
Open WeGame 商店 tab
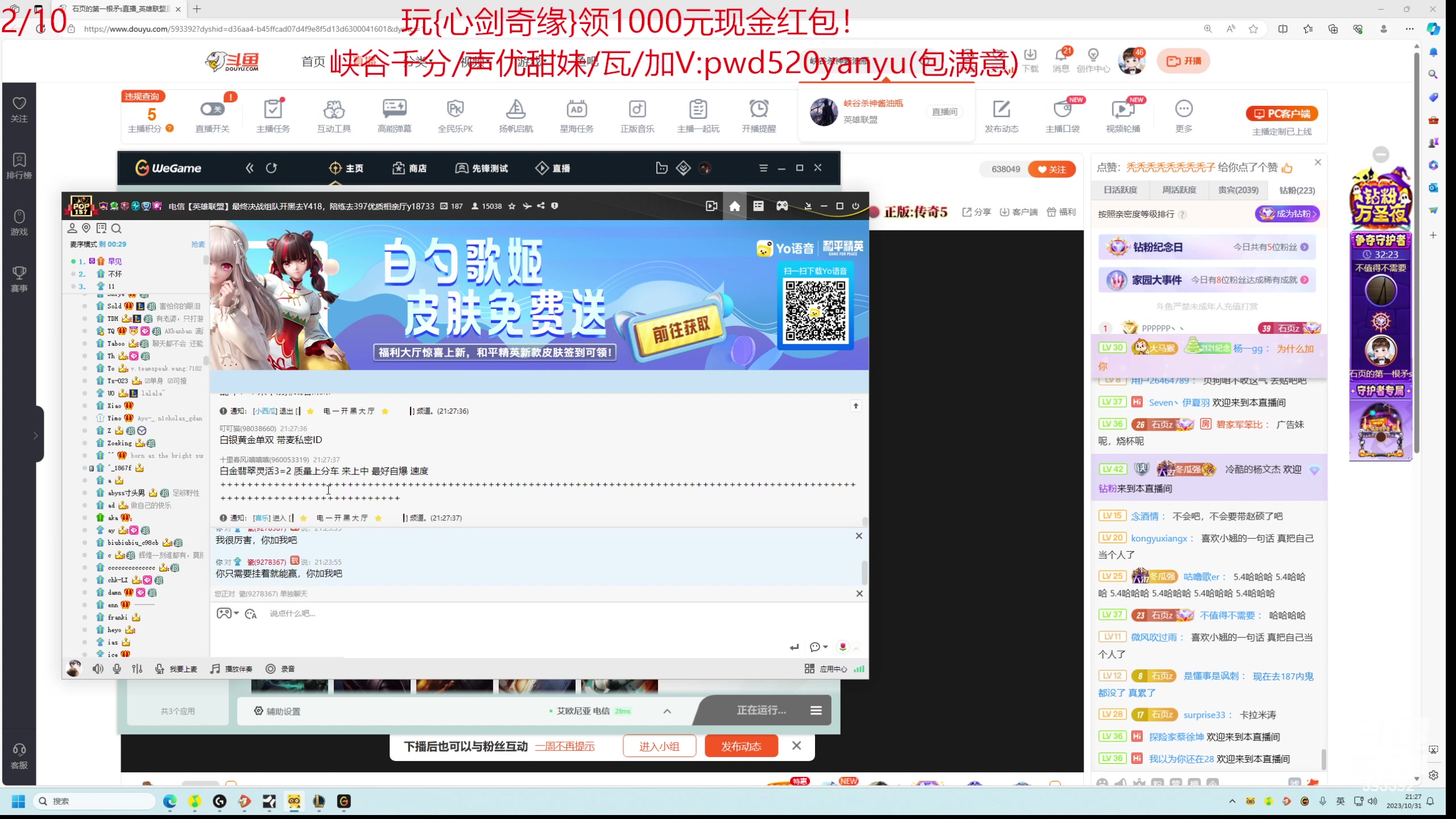click(409, 168)
